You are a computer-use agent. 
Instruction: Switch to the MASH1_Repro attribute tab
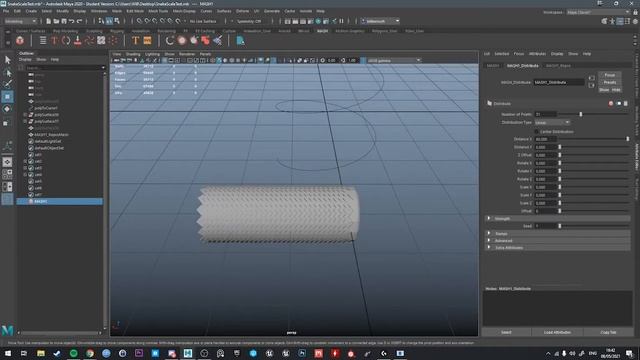558,65
